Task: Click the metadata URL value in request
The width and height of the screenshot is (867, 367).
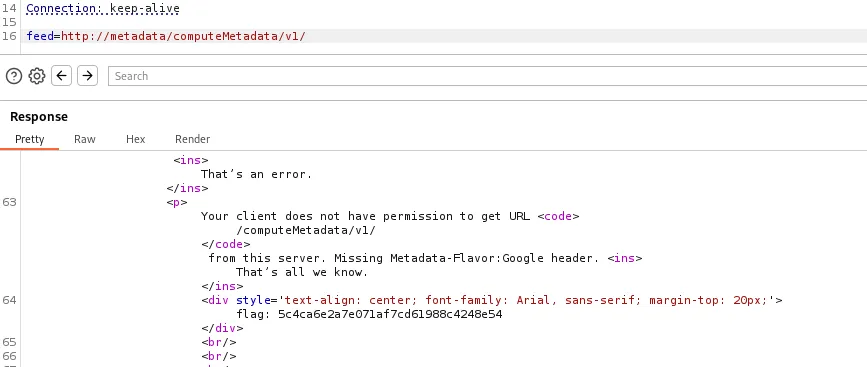Action: click(183, 36)
